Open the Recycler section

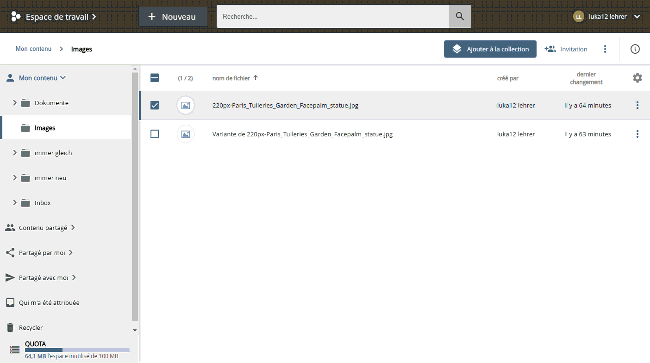point(31,327)
